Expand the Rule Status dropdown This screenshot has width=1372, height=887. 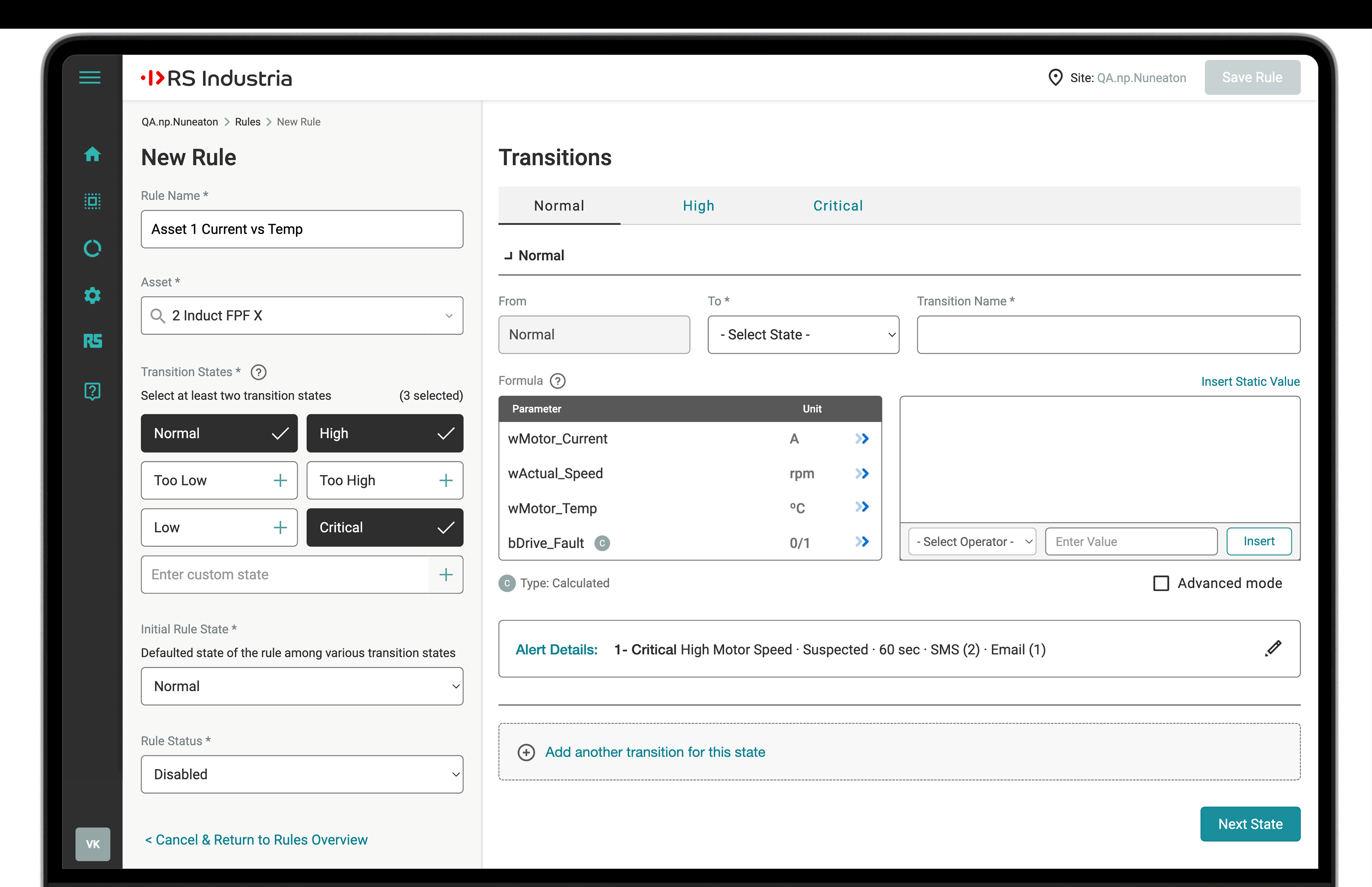tap(302, 774)
